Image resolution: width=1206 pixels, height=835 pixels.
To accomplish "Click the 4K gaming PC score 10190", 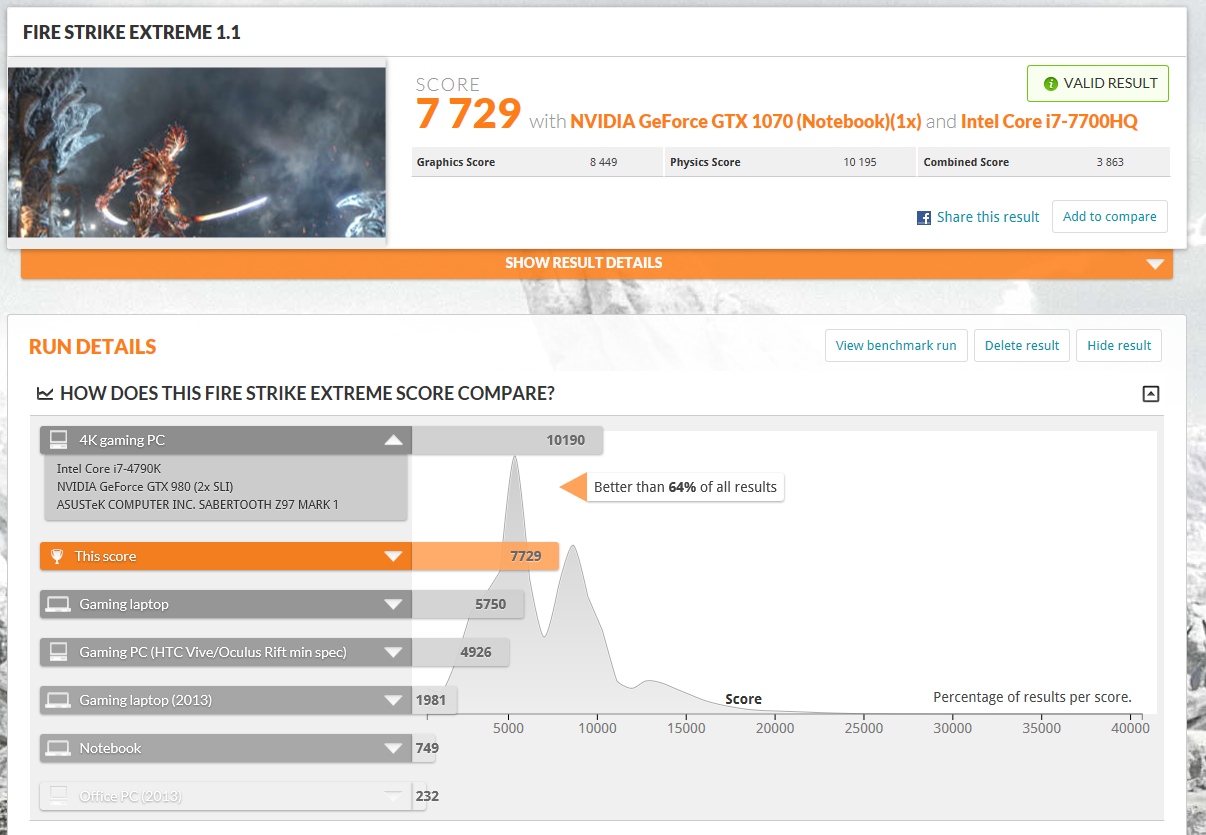I will 565,440.
